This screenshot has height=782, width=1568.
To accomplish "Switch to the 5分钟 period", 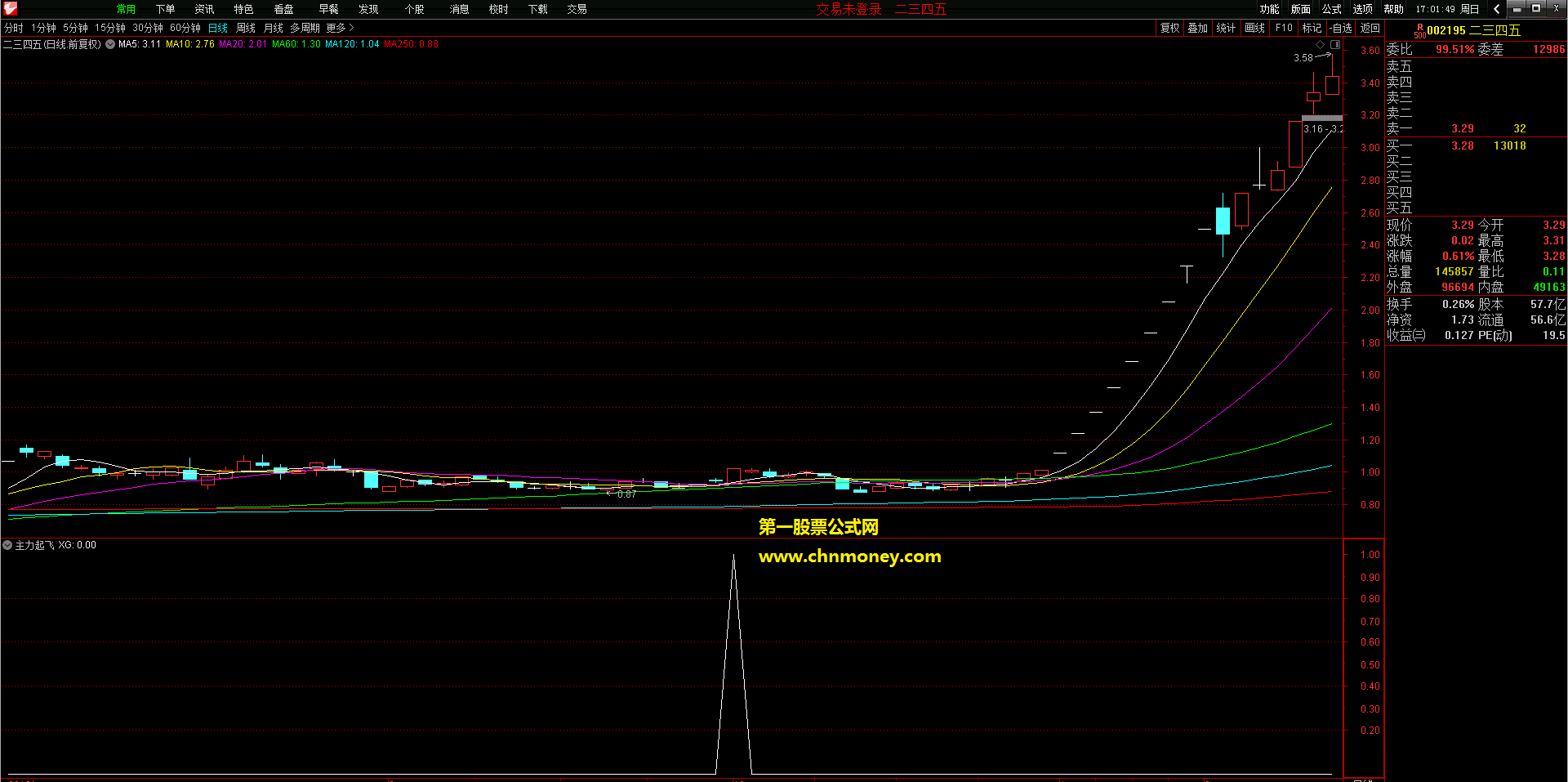I will tap(75, 28).
